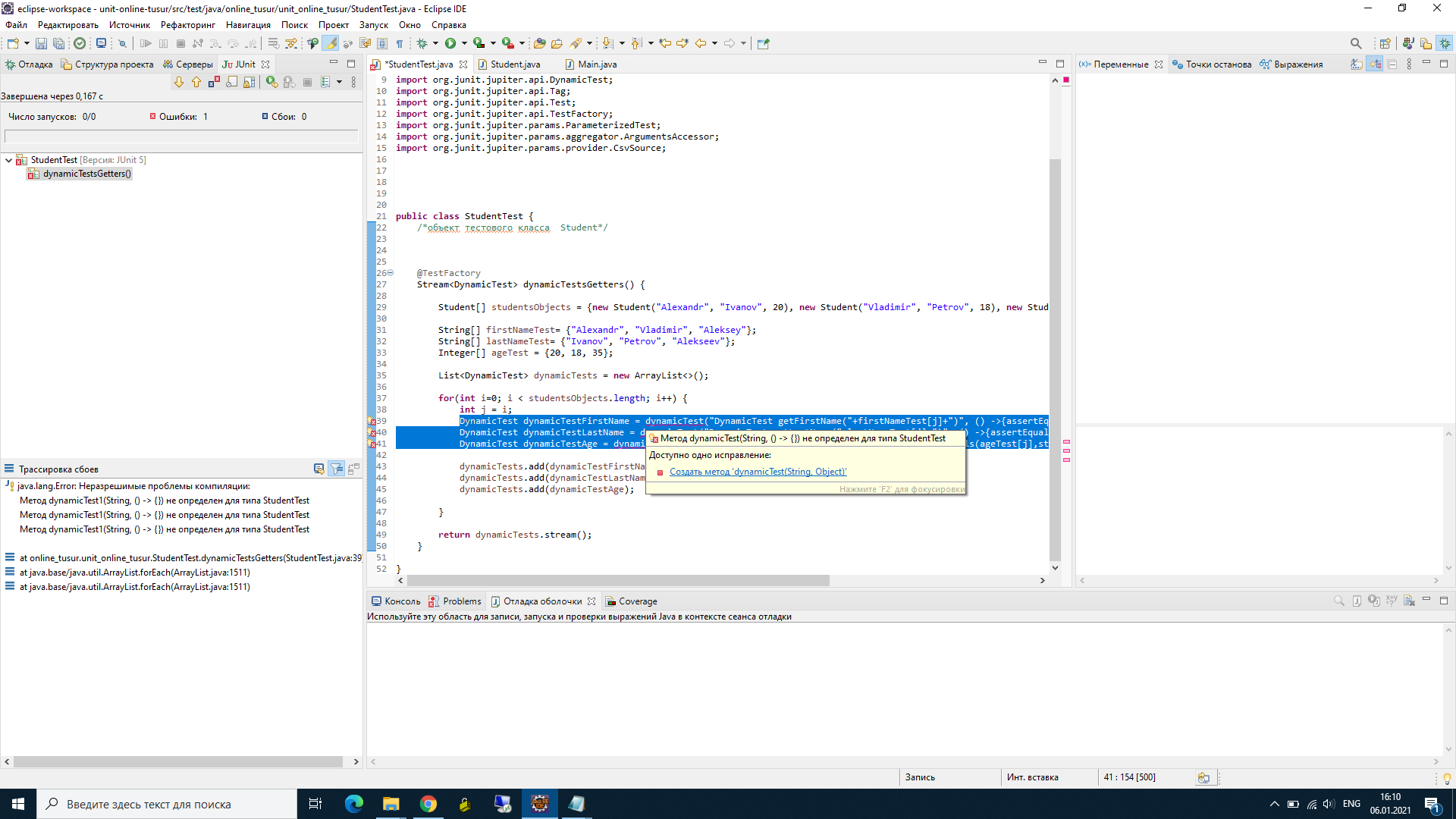Open Back history dropdown arrow
This screenshot has height=819, width=1456.
tap(714, 43)
